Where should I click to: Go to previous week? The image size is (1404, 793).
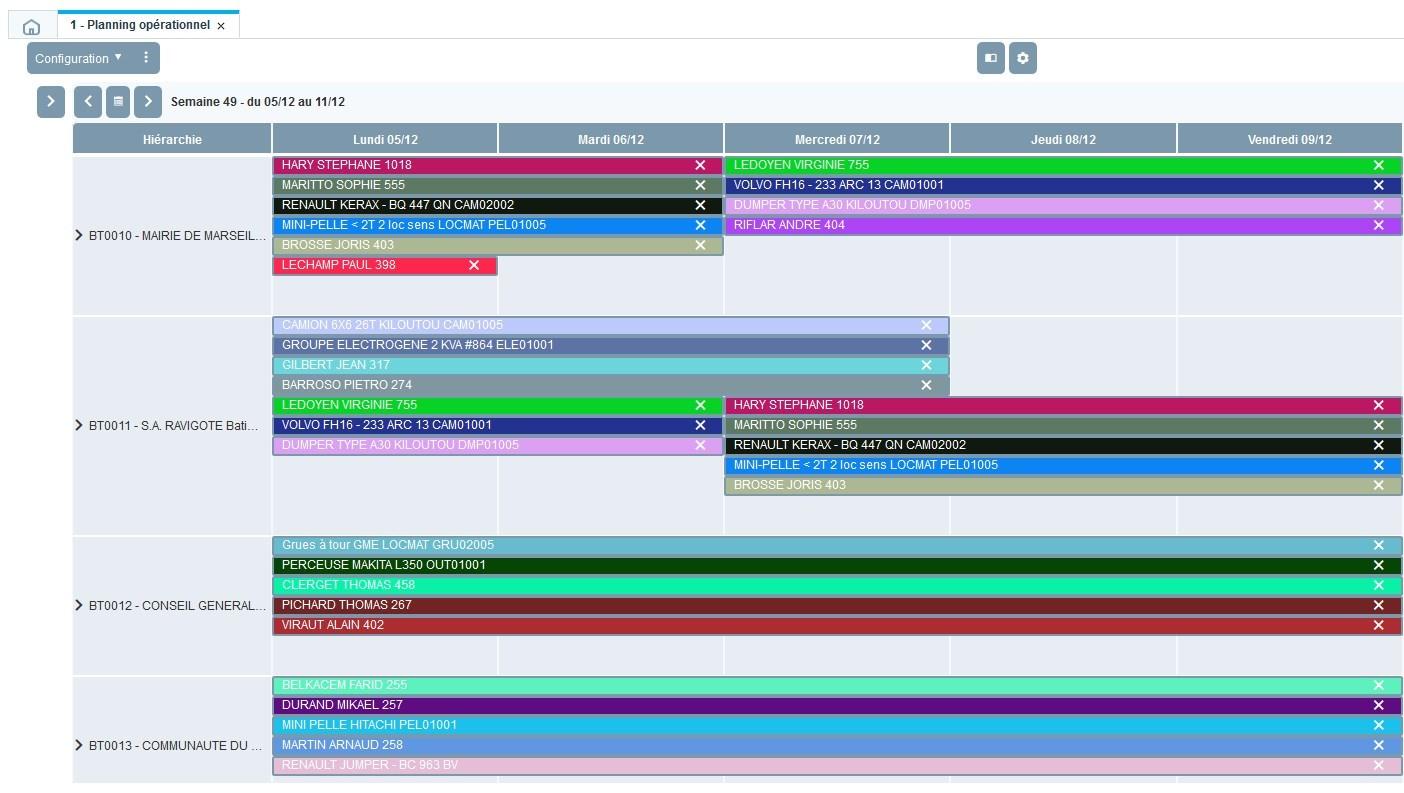tap(88, 101)
